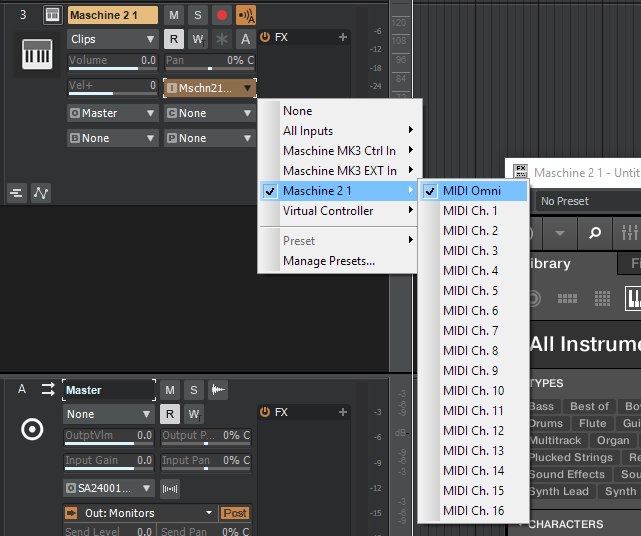Open the Preset submenu
This screenshot has width=641, height=536.
338,241
